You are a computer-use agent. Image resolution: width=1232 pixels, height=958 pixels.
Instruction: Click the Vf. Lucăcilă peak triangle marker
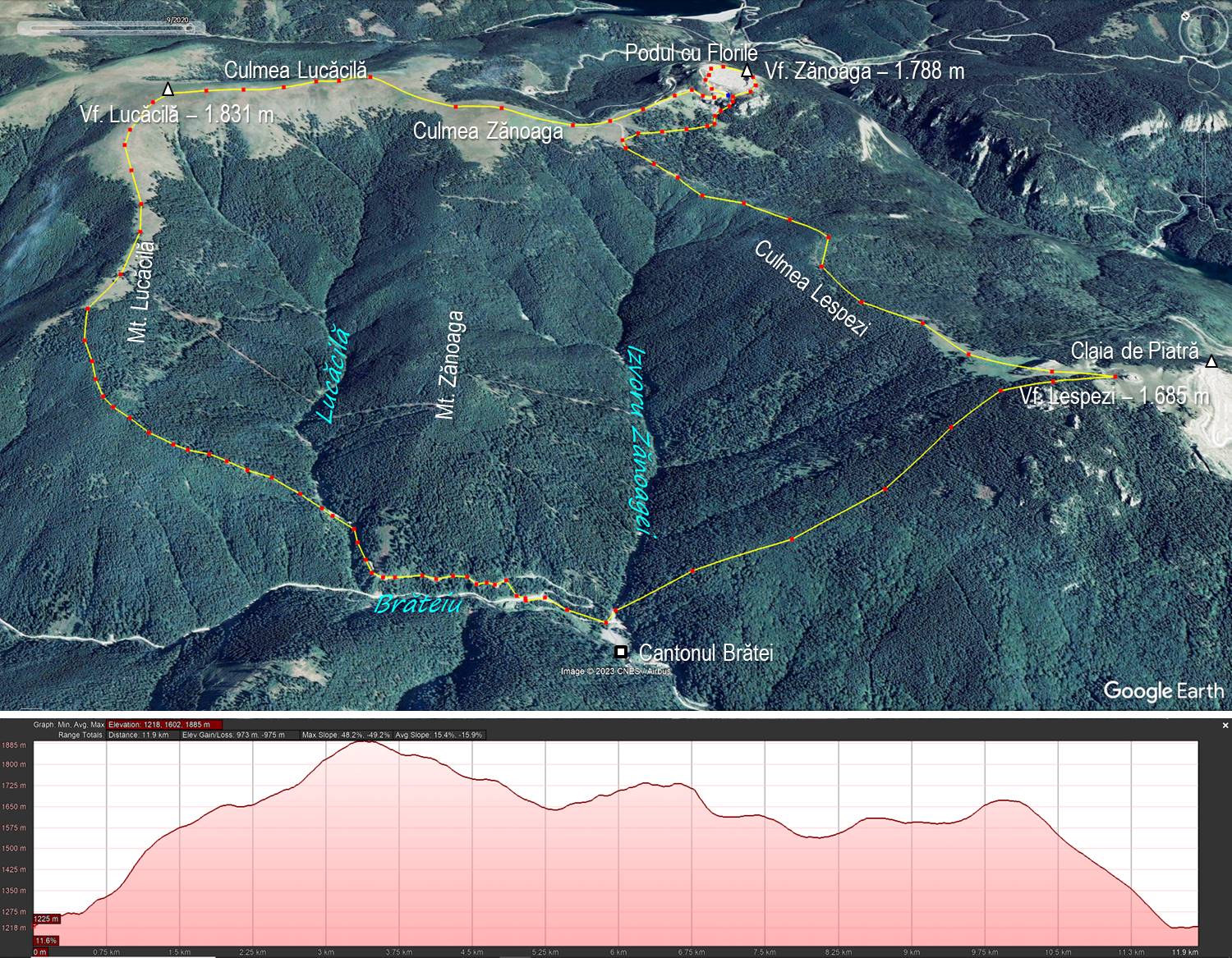click(x=168, y=89)
